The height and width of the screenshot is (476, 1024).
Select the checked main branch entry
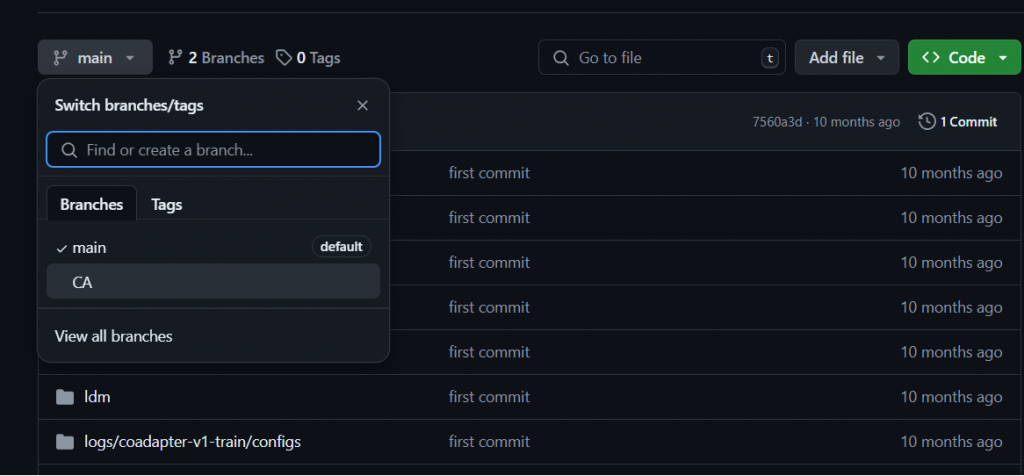[213, 247]
